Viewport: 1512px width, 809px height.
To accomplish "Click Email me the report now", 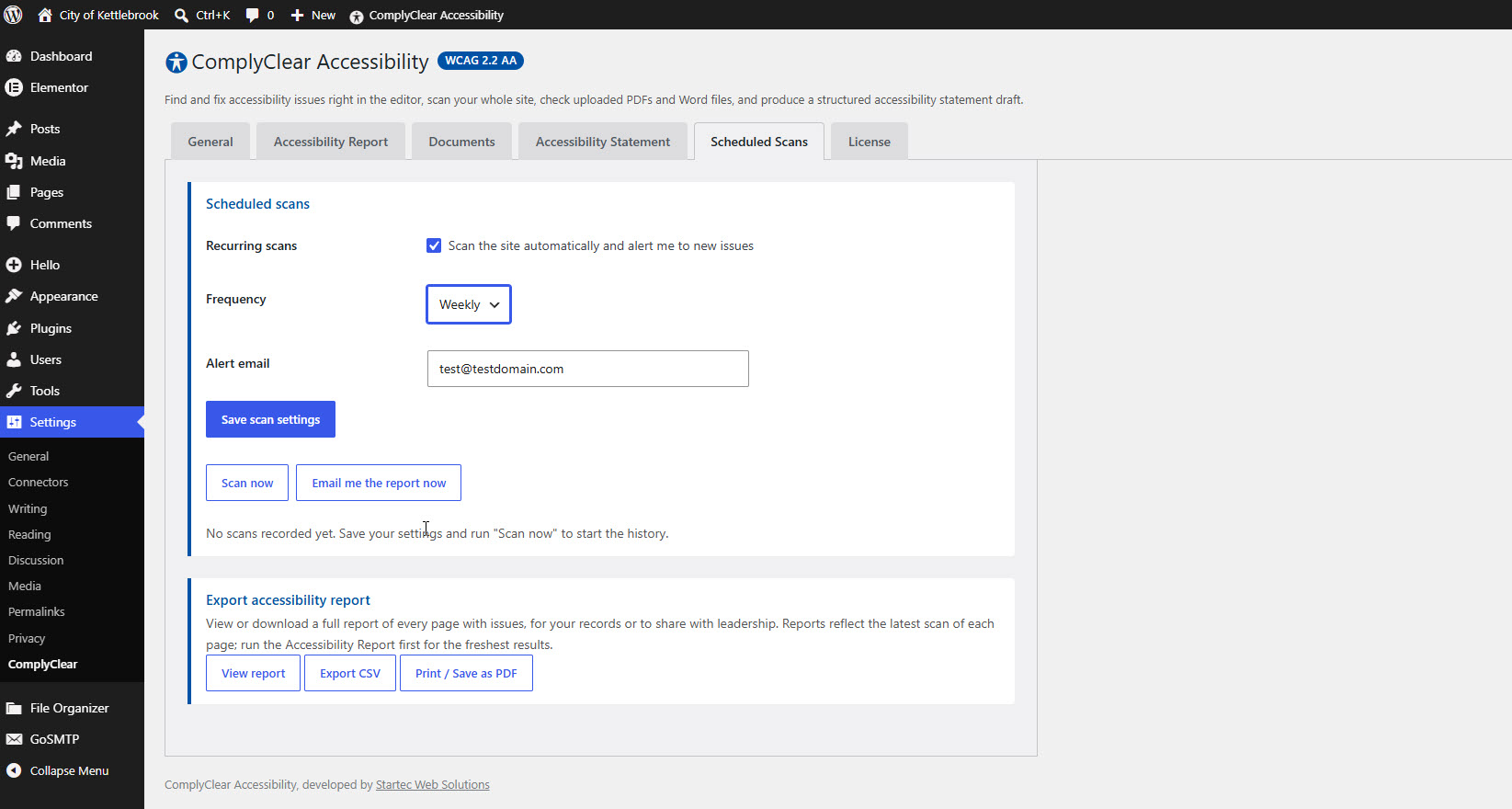I will [379, 483].
